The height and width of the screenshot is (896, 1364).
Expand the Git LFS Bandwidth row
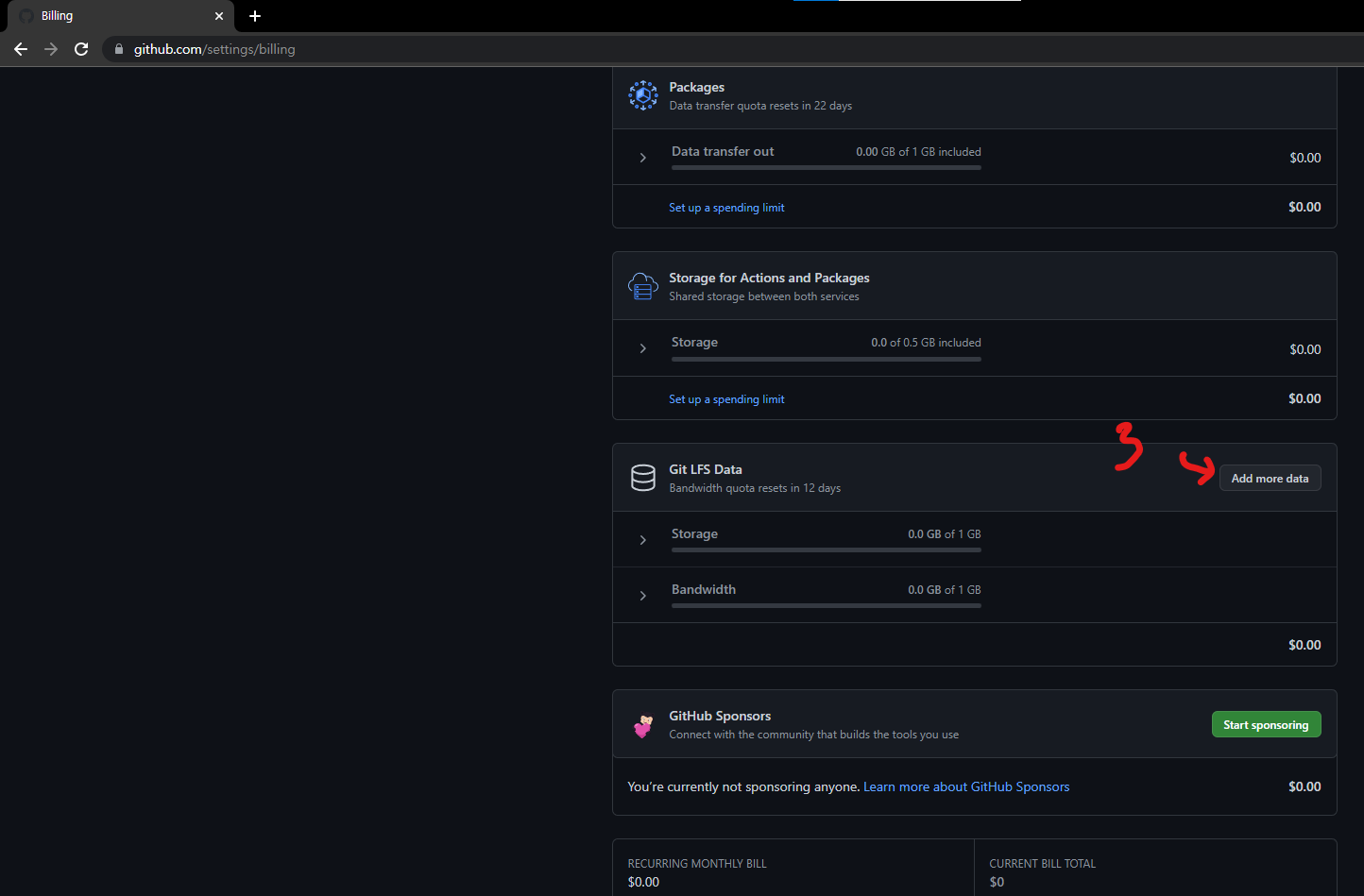tap(643, 596)
